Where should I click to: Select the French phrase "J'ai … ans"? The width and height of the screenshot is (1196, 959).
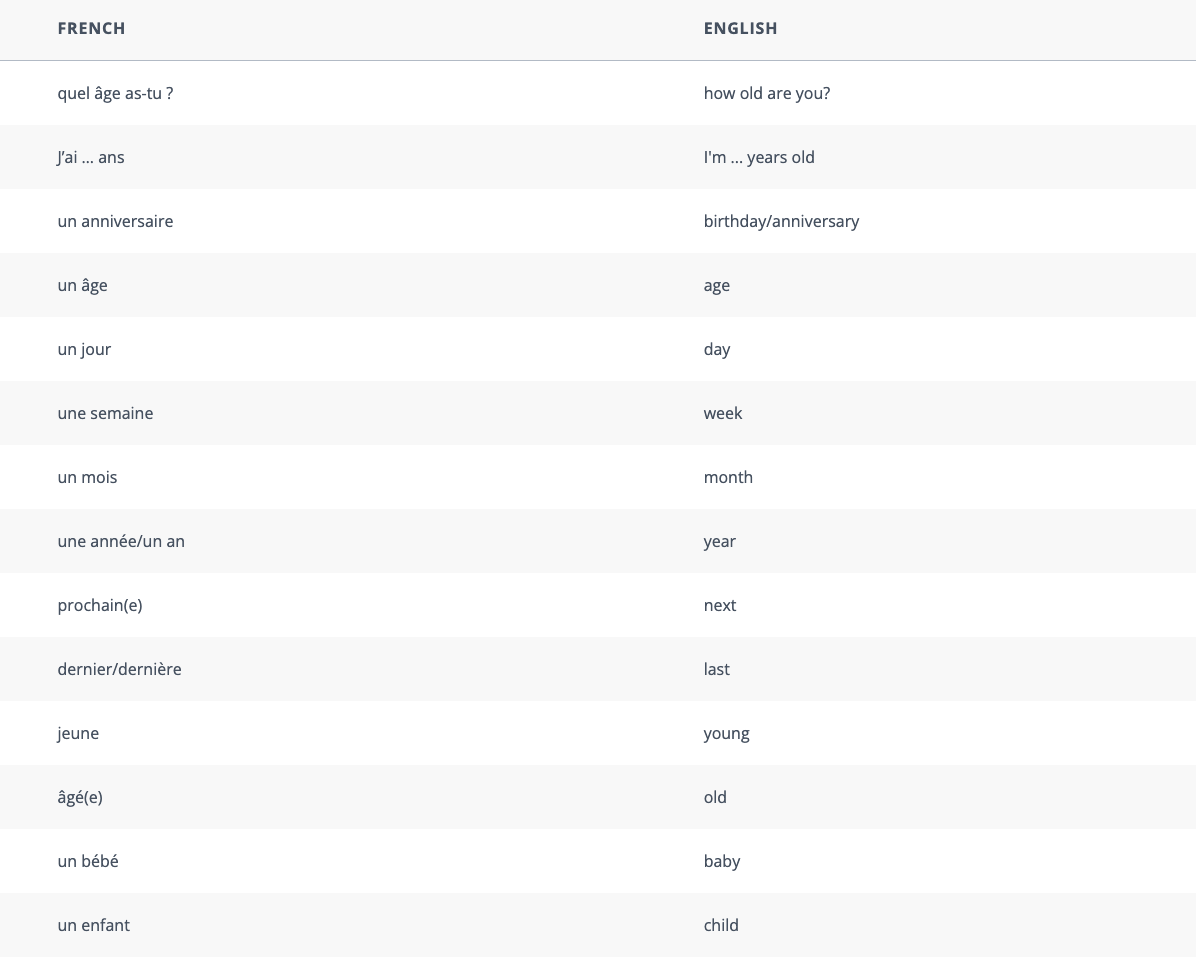click(x=91, y=157)
